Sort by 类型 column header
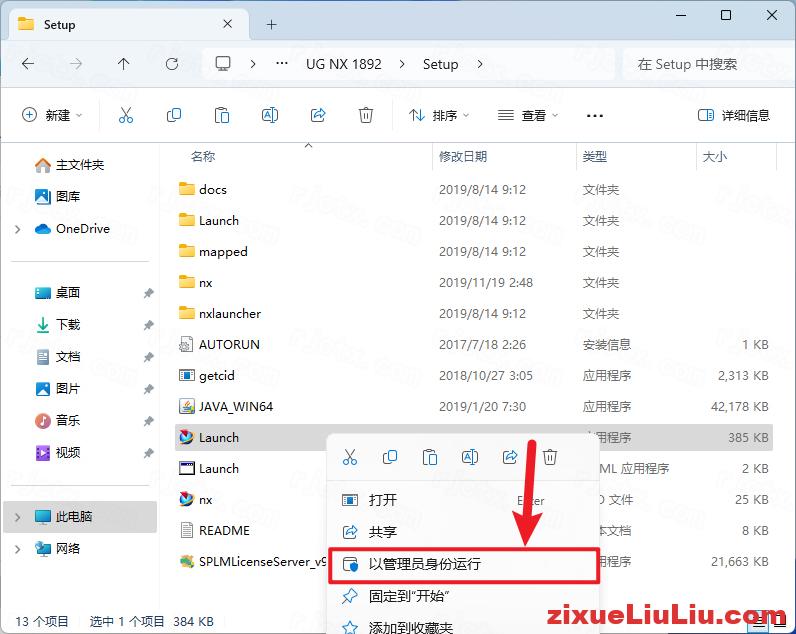The width and height of the screenshot is (796, 634). pos(594,156)
